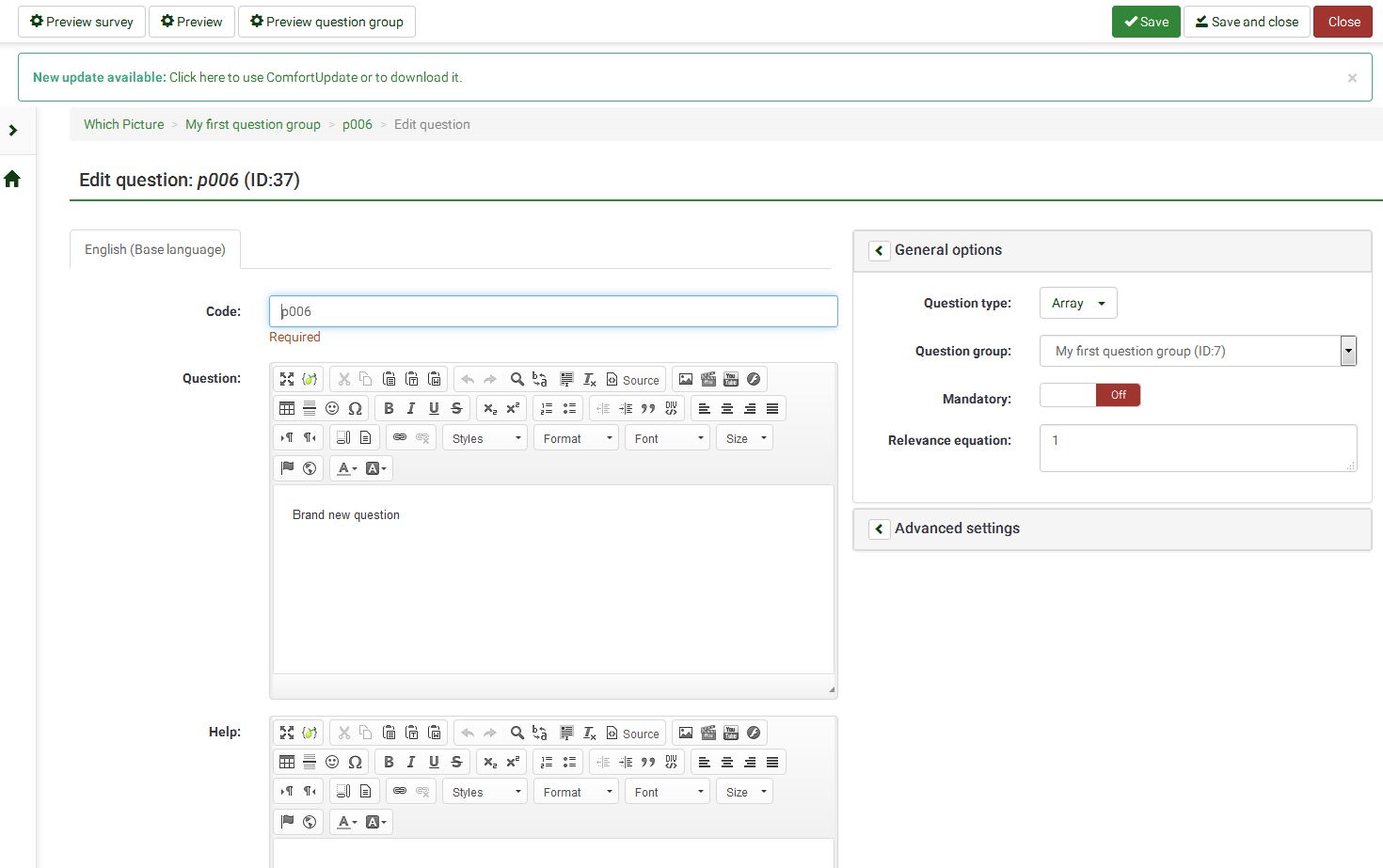
Task: Insert smiley in the Question editor
Action: pyautogui.click(x=332, y=408)
